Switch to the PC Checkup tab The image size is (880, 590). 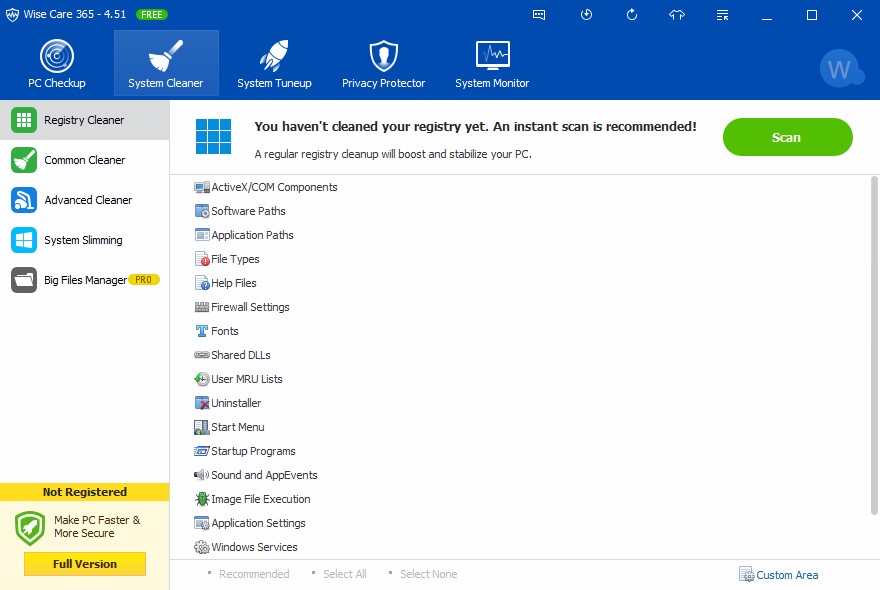(x=57, y=63)
